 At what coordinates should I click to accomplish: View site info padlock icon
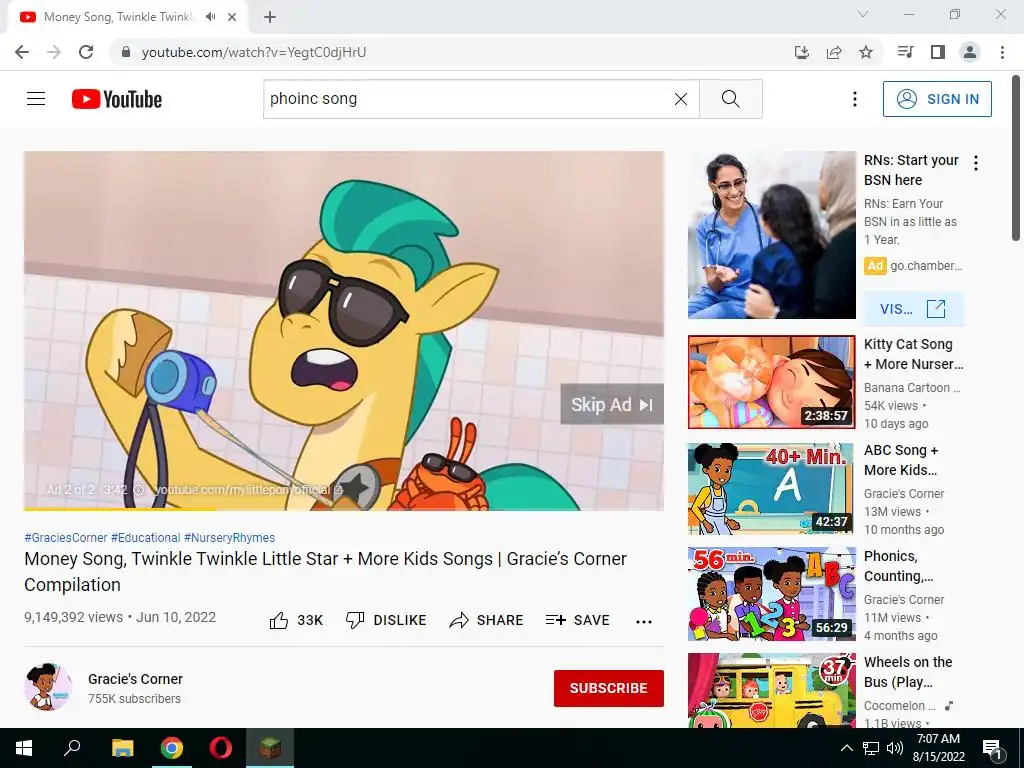[x=127, y=52]
